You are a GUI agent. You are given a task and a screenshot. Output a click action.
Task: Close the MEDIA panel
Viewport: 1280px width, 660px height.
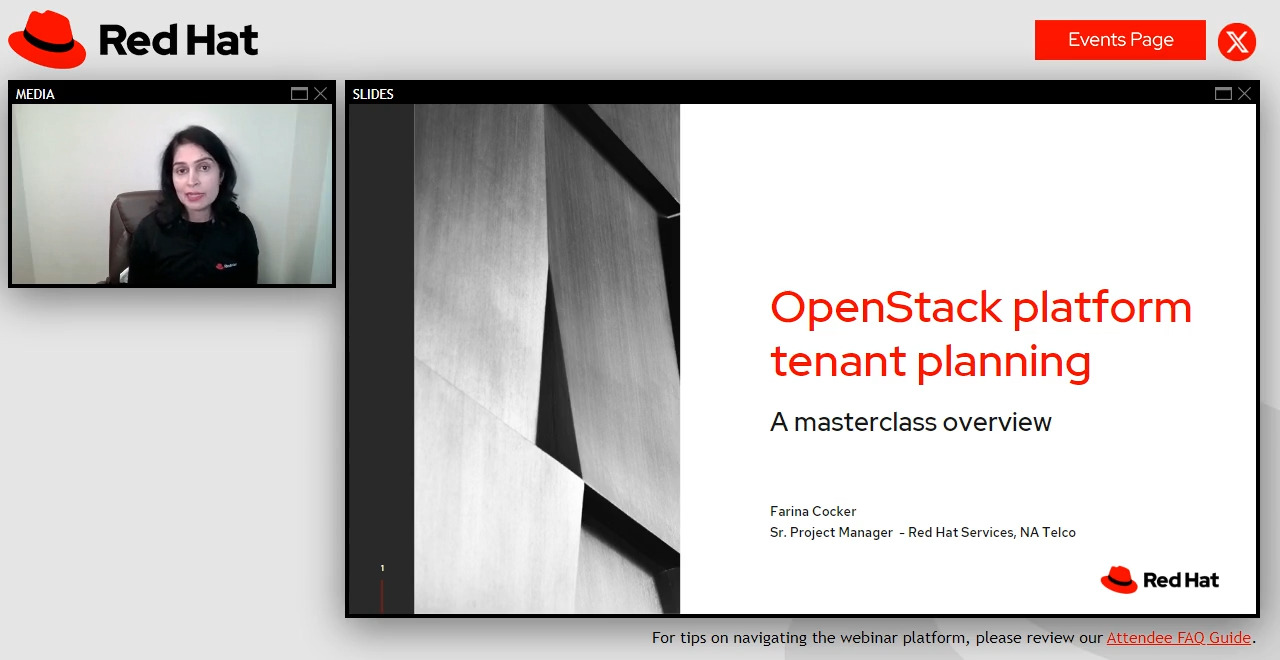pos(320,94)
